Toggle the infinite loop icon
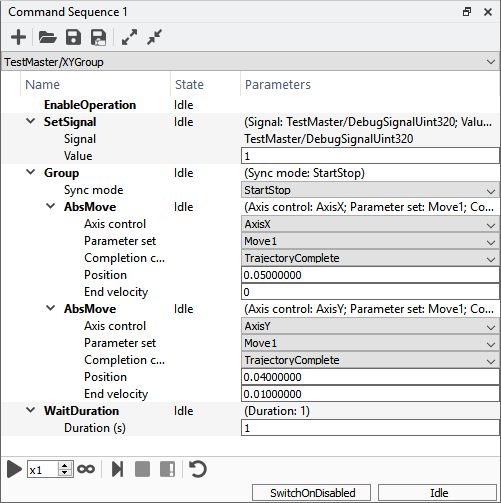Screen dimensions: 501x503 [x=86, y=469]
